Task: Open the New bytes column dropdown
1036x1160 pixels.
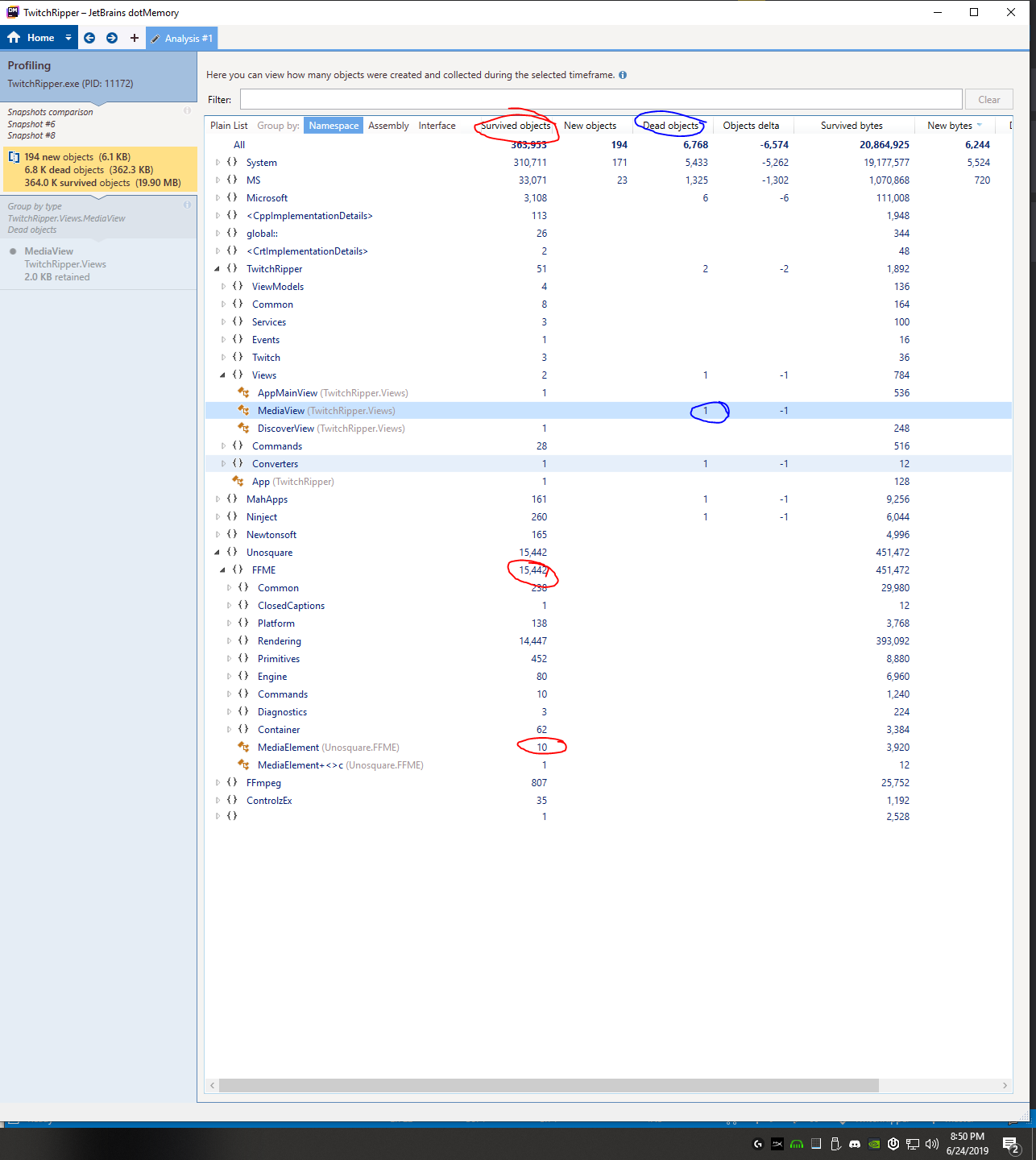Action: click(980, 125)
